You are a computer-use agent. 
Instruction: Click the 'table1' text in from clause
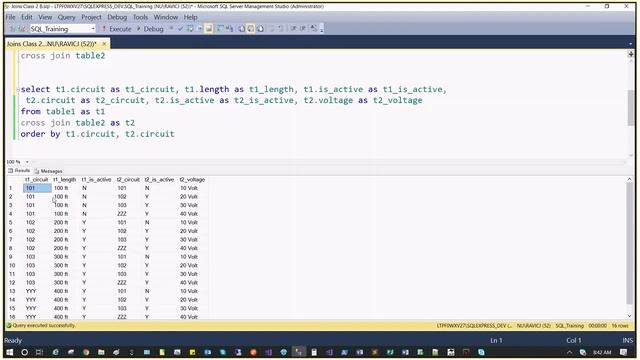click(60, 111)
